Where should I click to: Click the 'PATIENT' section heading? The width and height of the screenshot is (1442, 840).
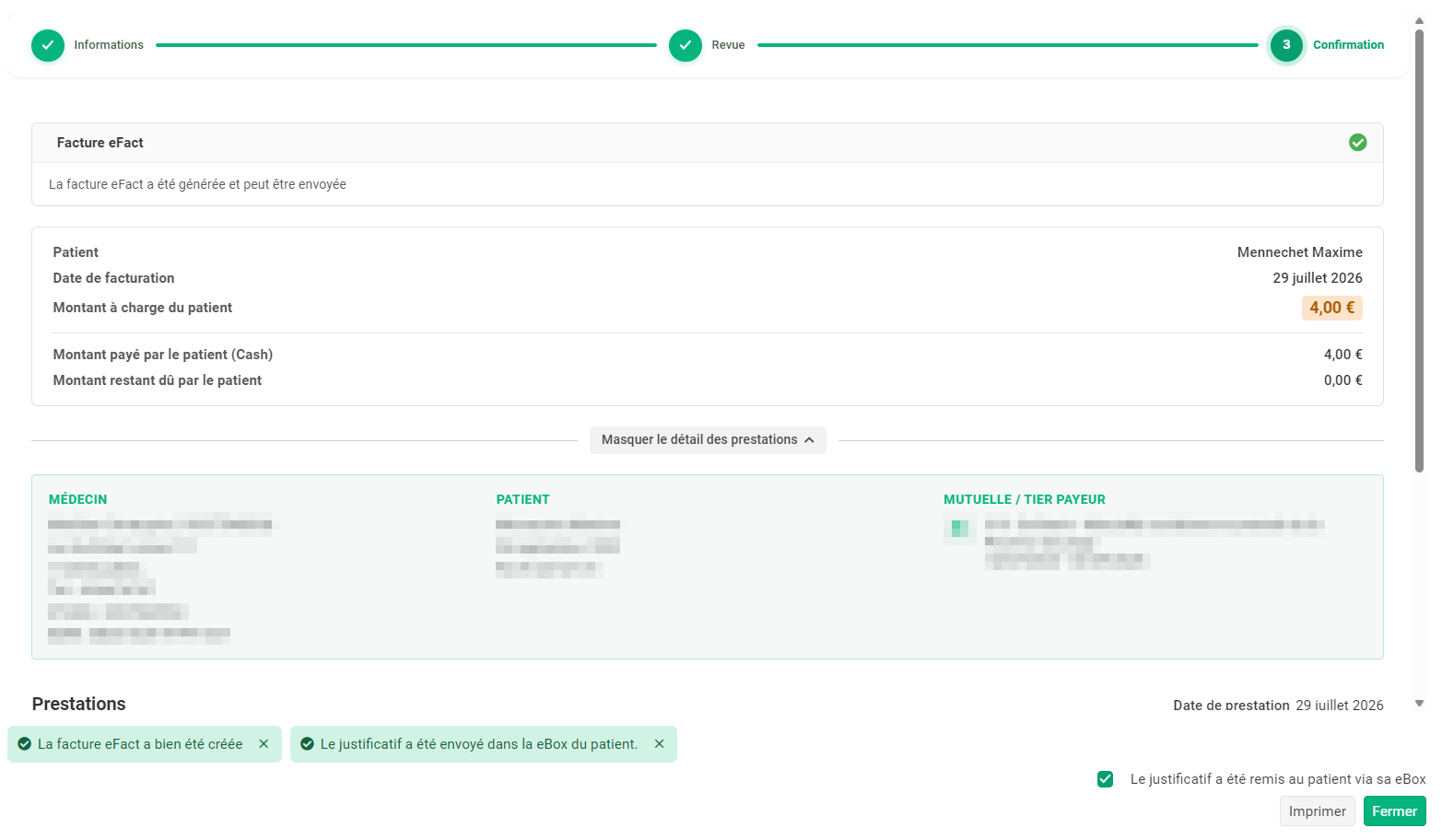(522, 499)
